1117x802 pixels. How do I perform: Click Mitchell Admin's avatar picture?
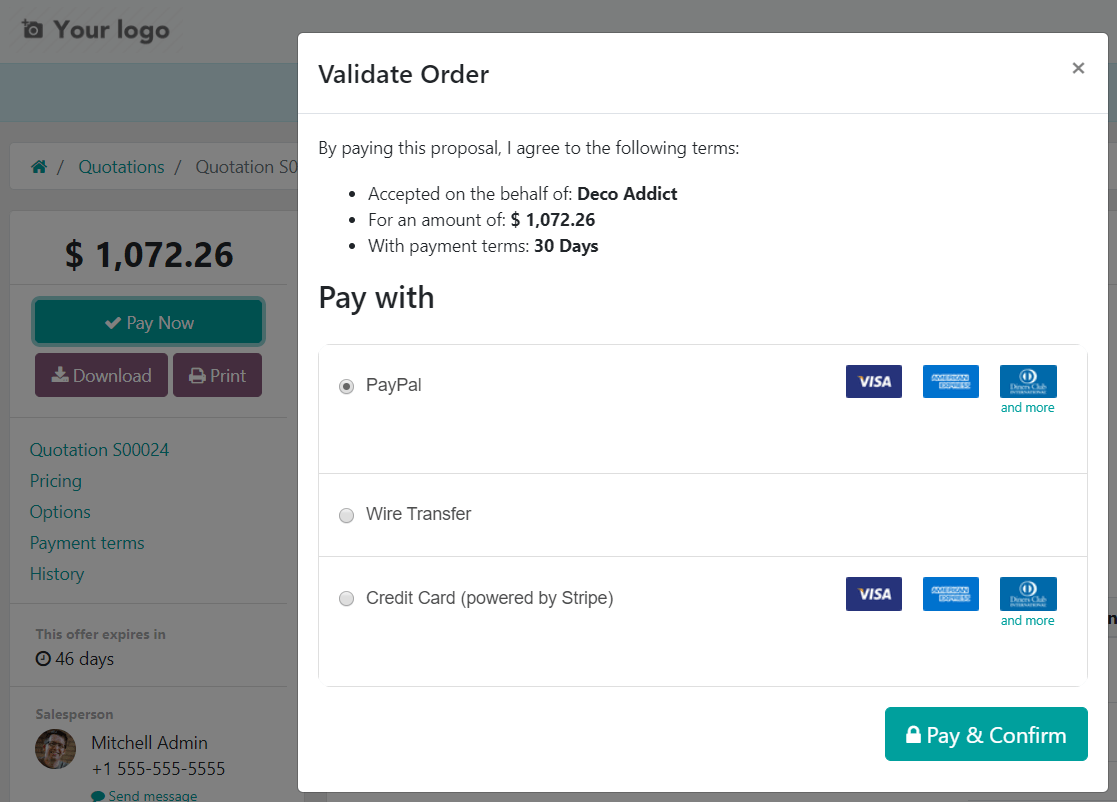click(x=55, y=749)
